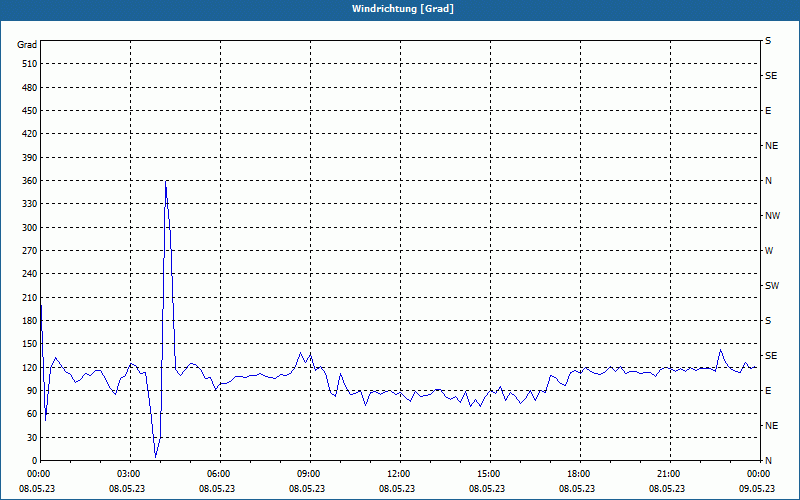
Task: Select the 270 degree axis value
Action: [30, 251]
